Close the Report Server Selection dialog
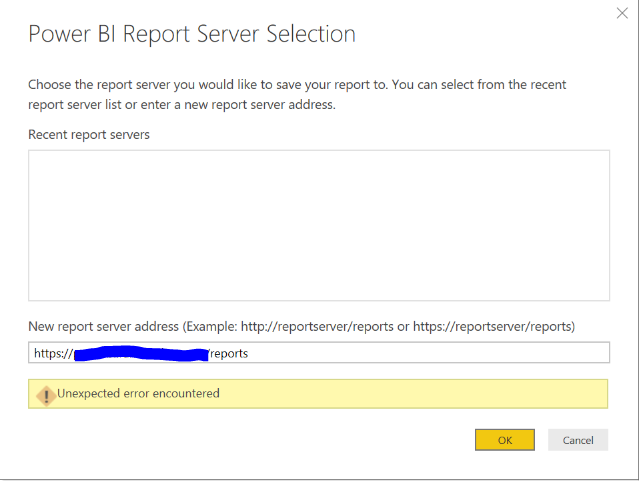This screenshot has height=481, width=639. (x=622, y=13)
